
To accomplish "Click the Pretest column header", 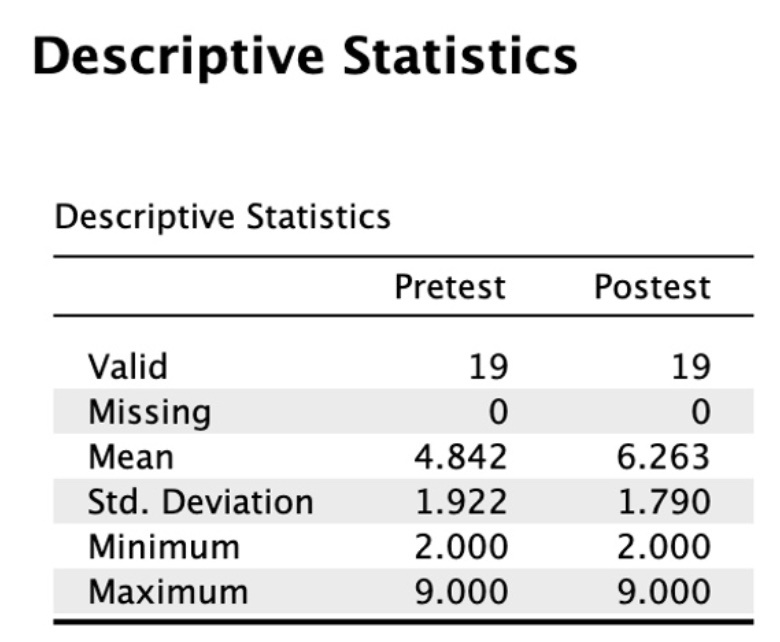I will [x=450, y=288].
